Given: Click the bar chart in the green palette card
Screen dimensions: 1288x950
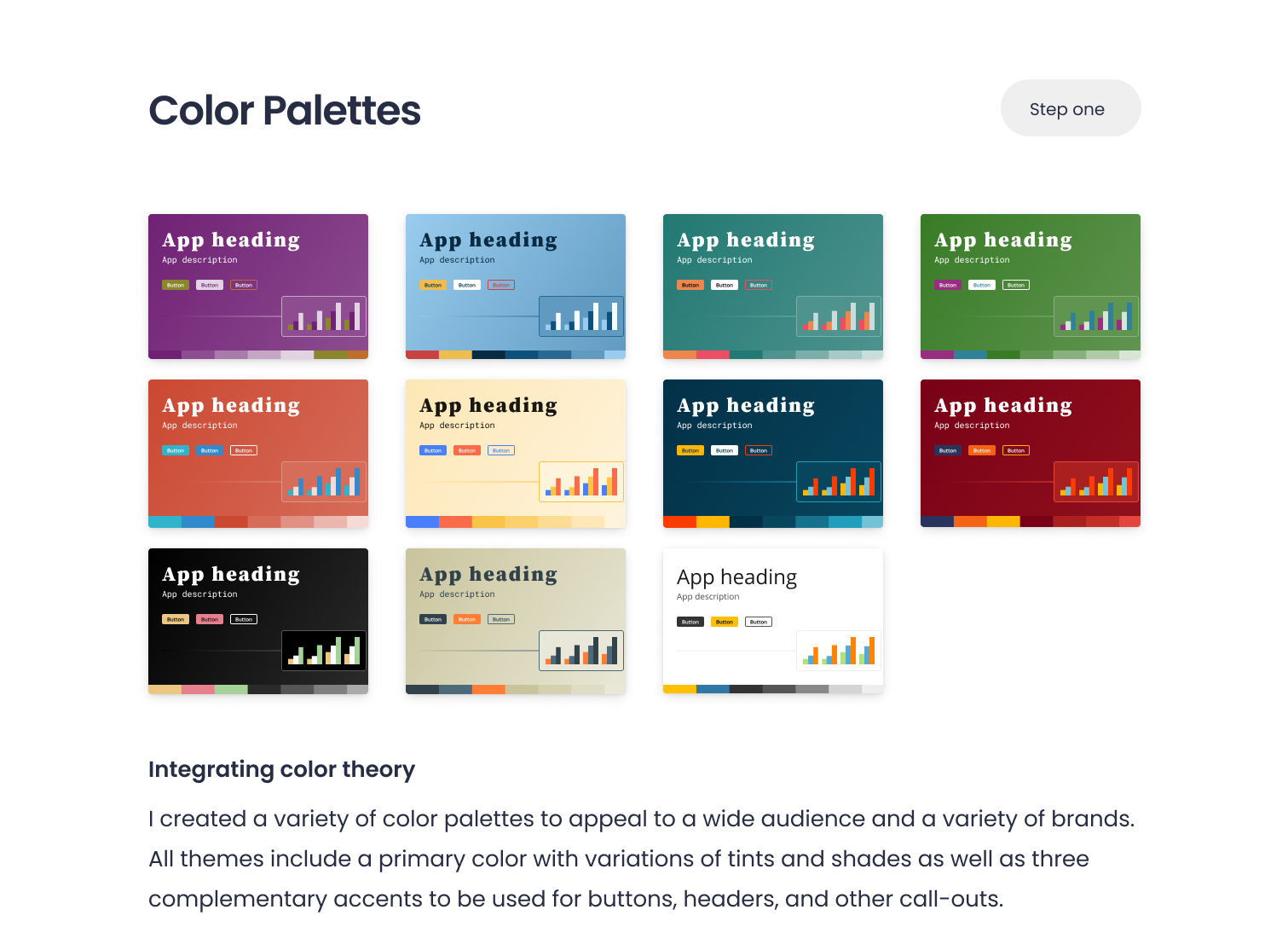Looking at the screenshot, I should pyautogui.click(x=1096, y=316).
